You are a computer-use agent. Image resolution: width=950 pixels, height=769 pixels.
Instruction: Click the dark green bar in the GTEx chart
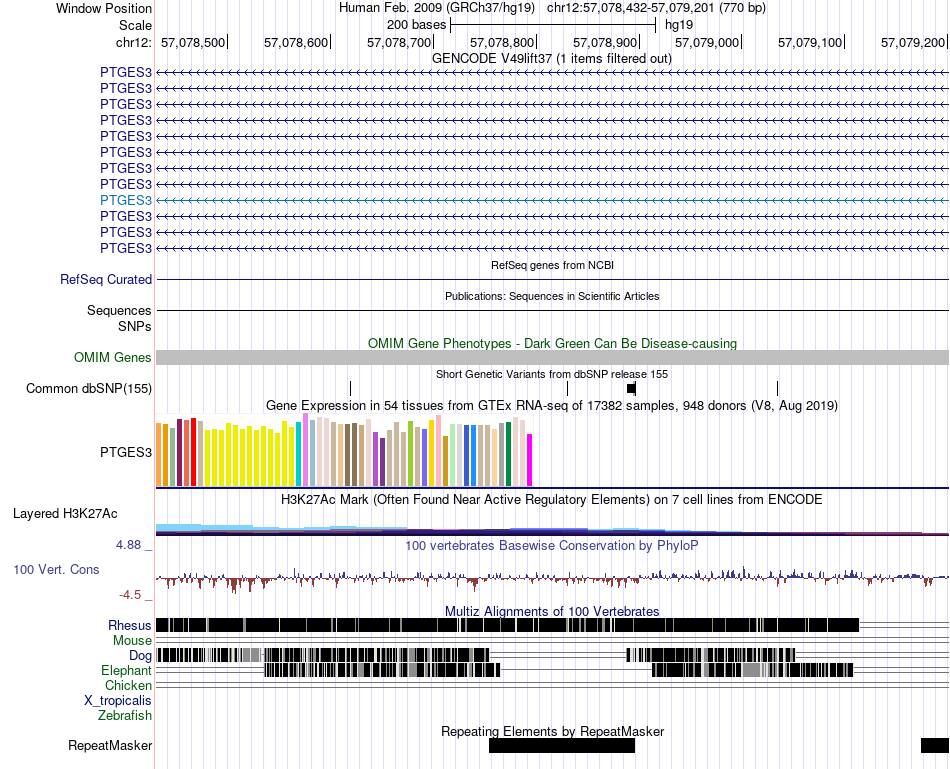(509, 454)
